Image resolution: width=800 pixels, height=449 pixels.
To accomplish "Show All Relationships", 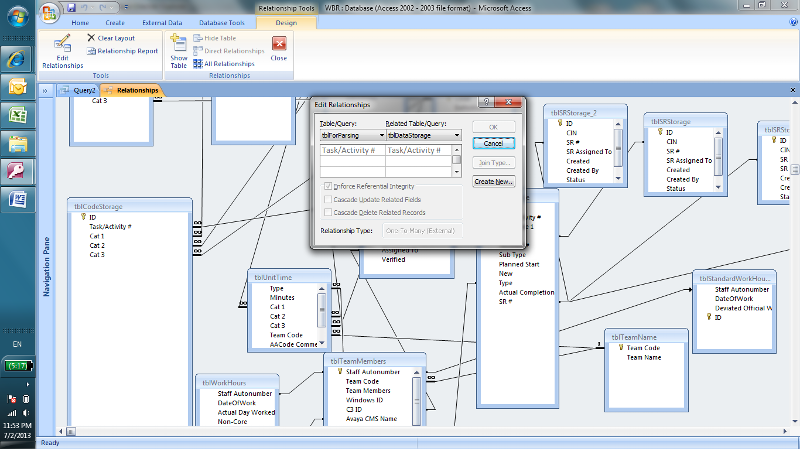I will pyautogui.click(x=224, y=64).
